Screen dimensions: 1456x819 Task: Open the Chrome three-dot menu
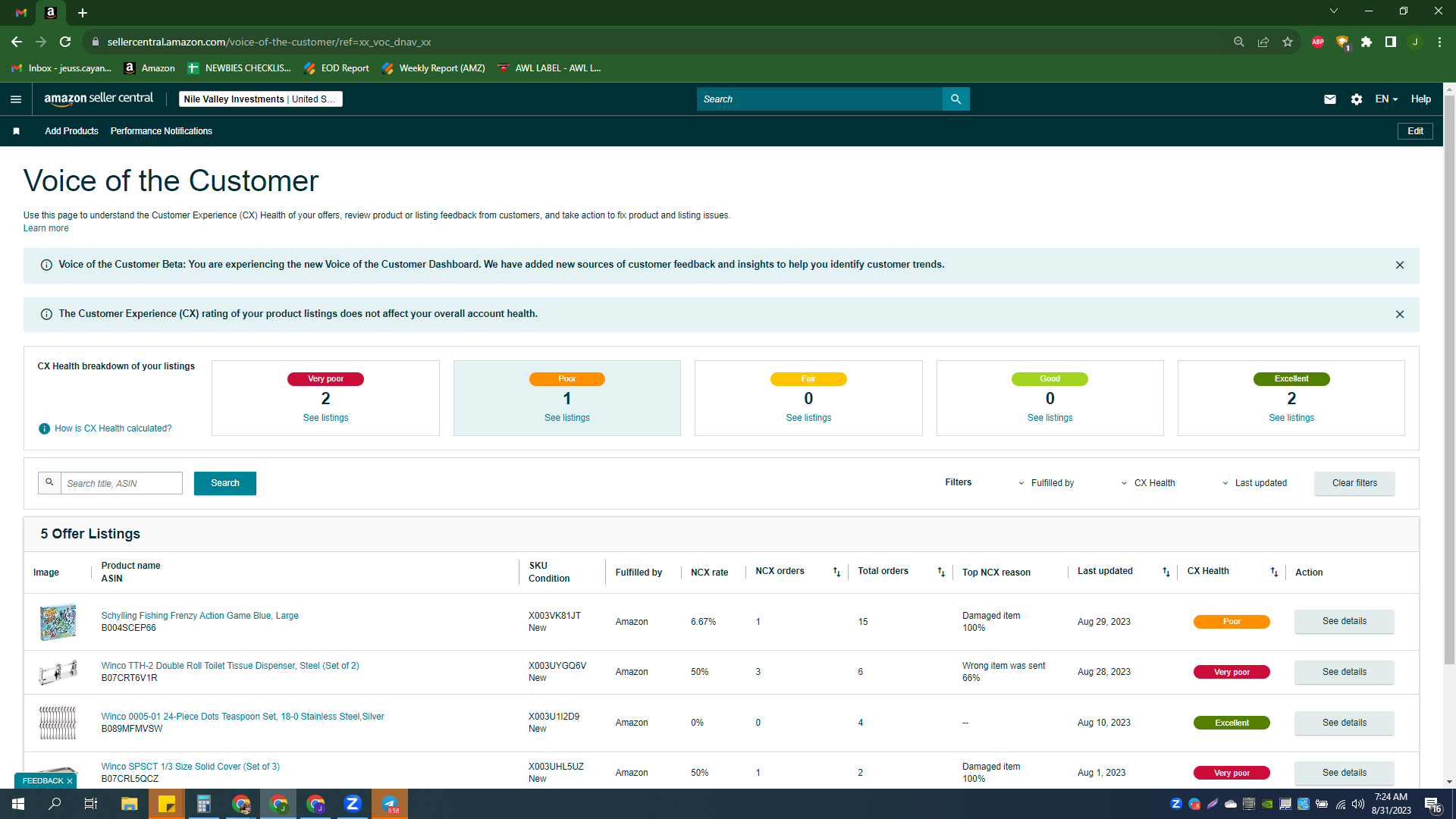point(1439,42)
